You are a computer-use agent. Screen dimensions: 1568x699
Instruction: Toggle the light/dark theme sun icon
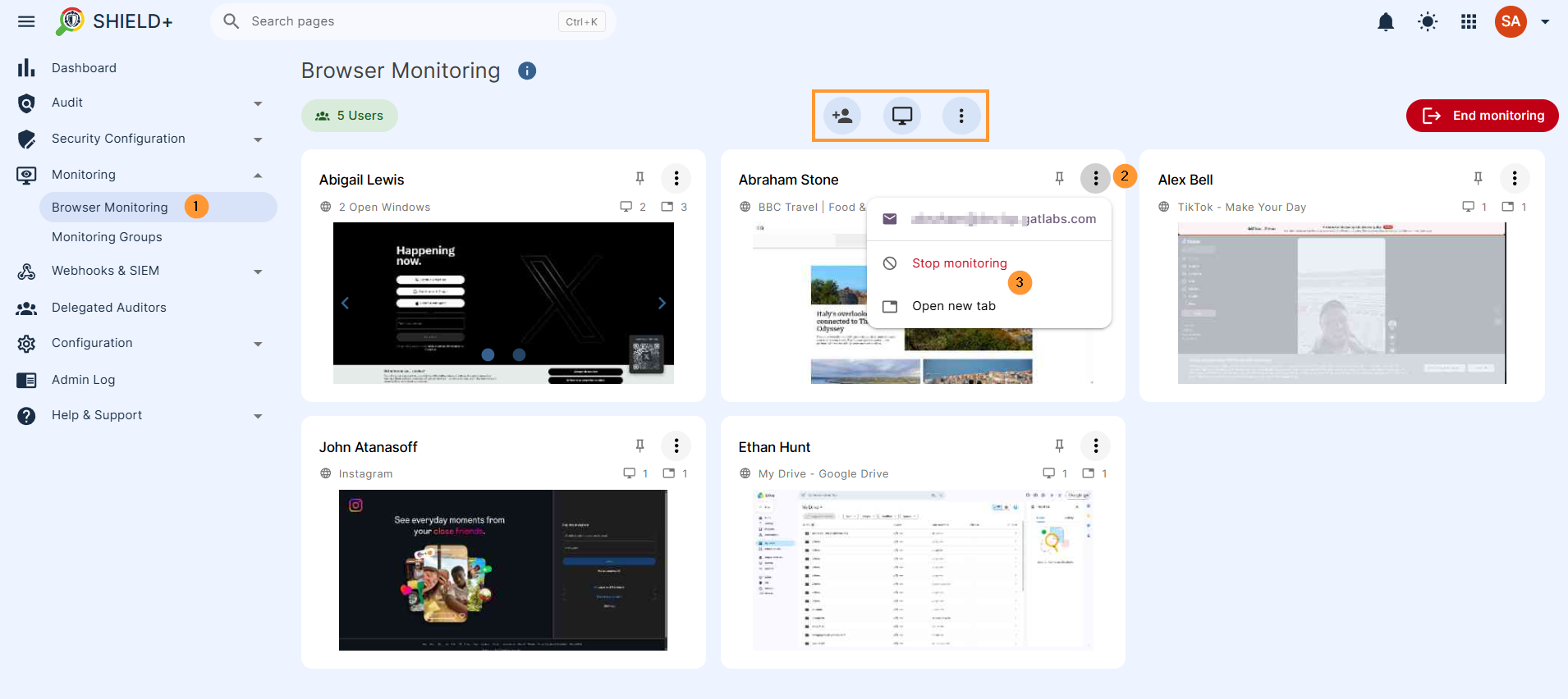coord(1428,22)
